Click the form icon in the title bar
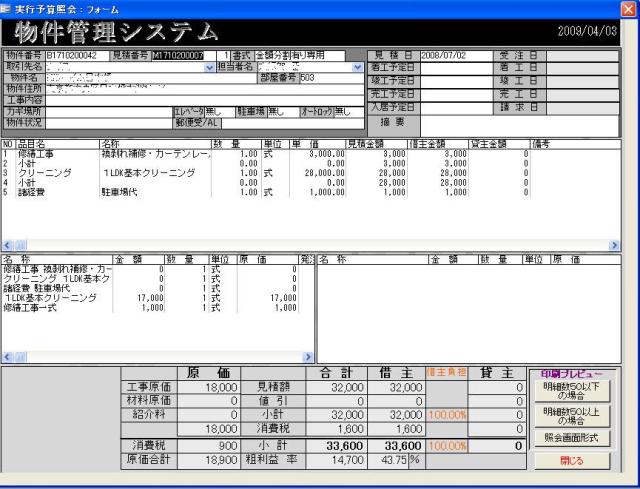The image size is (640, 489). (x=7, y=7)
